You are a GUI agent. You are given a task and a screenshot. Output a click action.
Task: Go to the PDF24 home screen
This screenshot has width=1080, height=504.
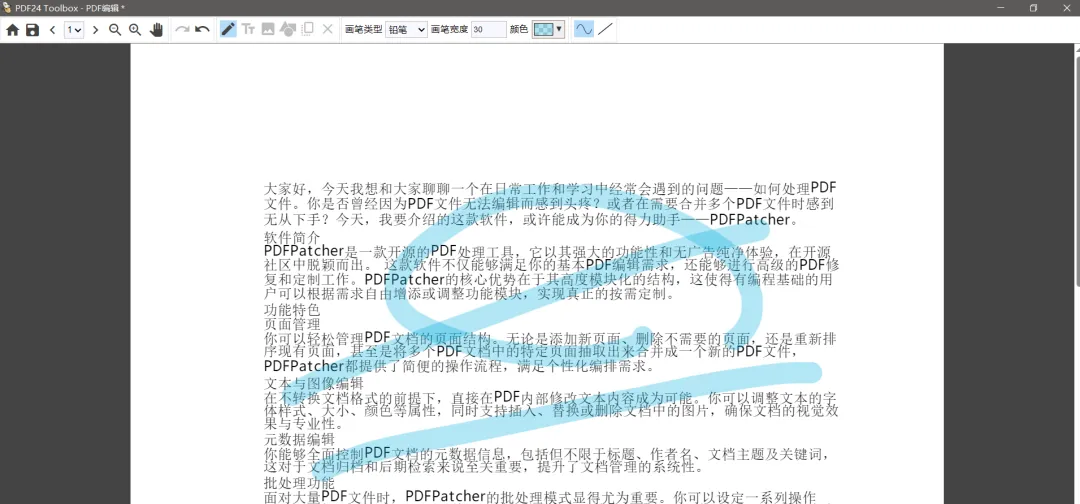[x=12, y=30]
